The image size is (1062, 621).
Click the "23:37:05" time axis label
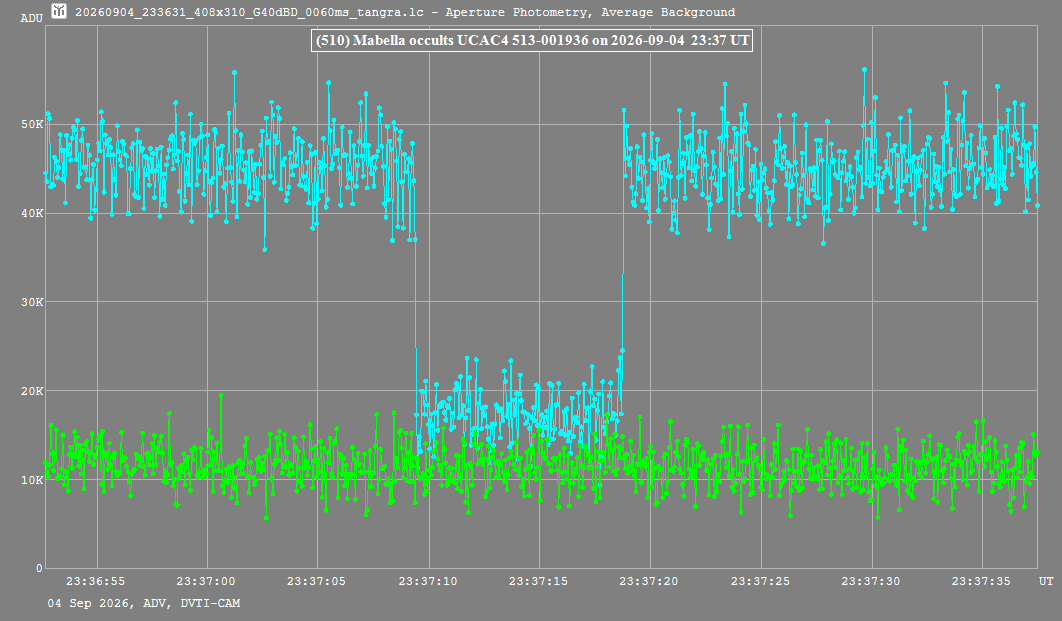(316, 581)
